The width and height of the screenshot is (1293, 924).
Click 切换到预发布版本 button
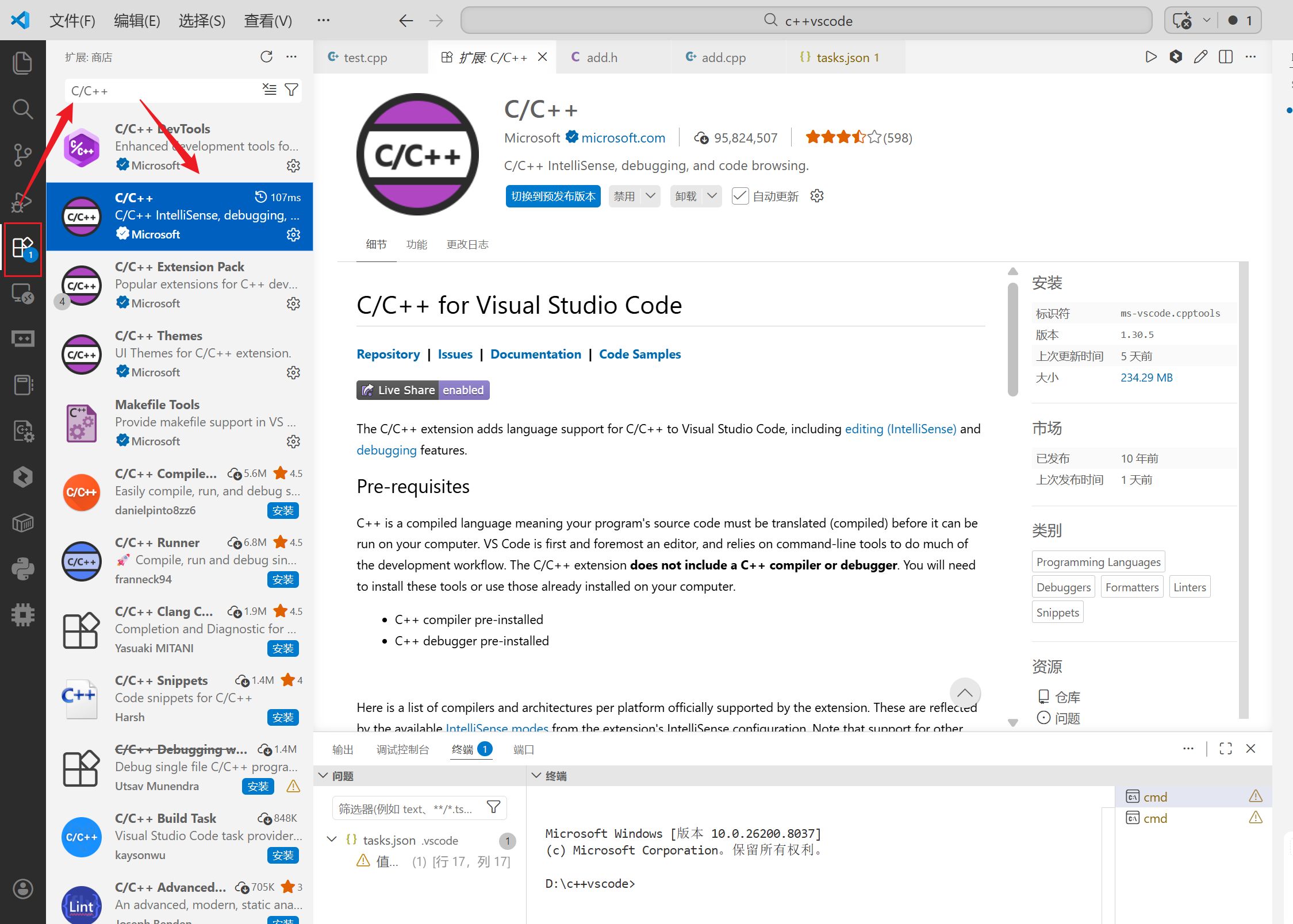[x=553, y=196]
